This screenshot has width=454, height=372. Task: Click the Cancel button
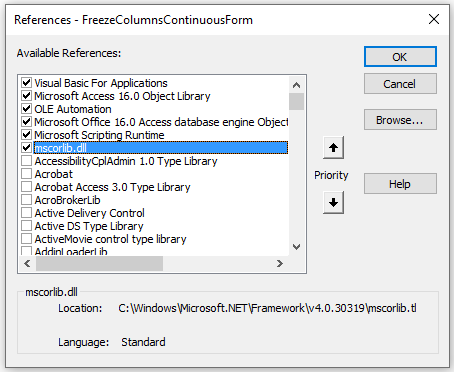tap(400, 84)
